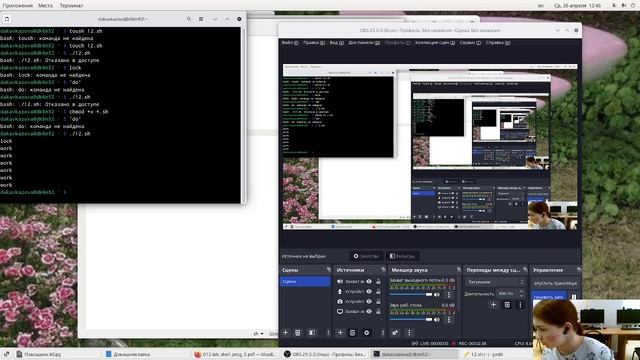Lock the first audio capture source
This screenshot has height=360, width=640.
click(x=378, y=281)
